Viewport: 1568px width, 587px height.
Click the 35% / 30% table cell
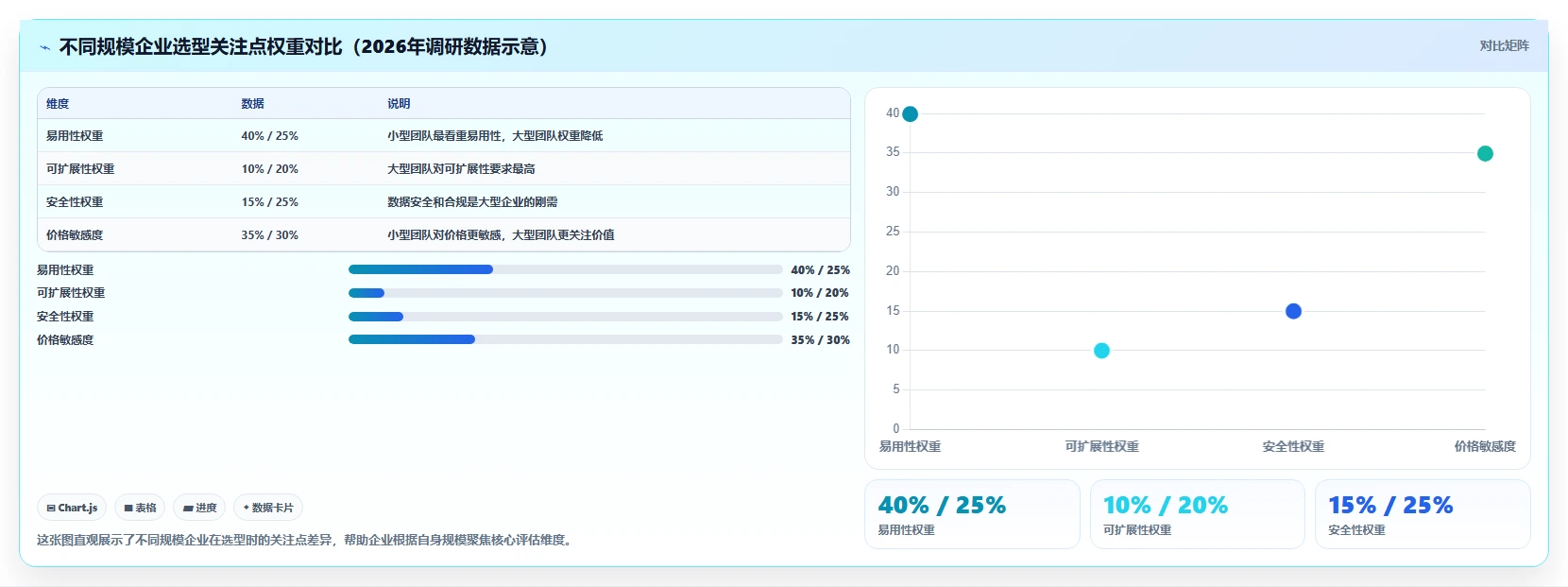pyautogui.click(x=269, y=235)
